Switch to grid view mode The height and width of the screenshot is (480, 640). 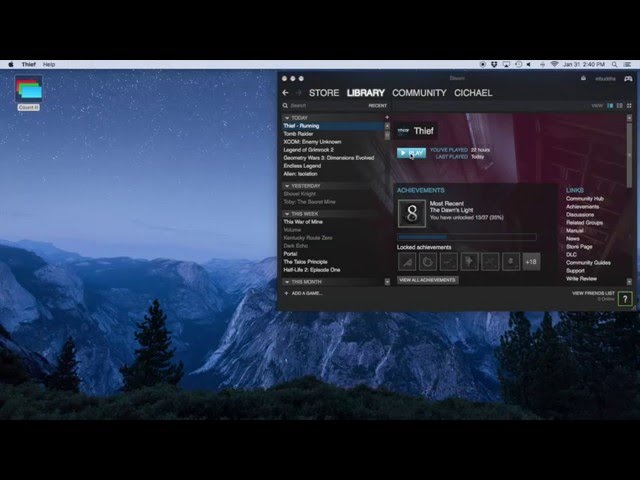629,106
